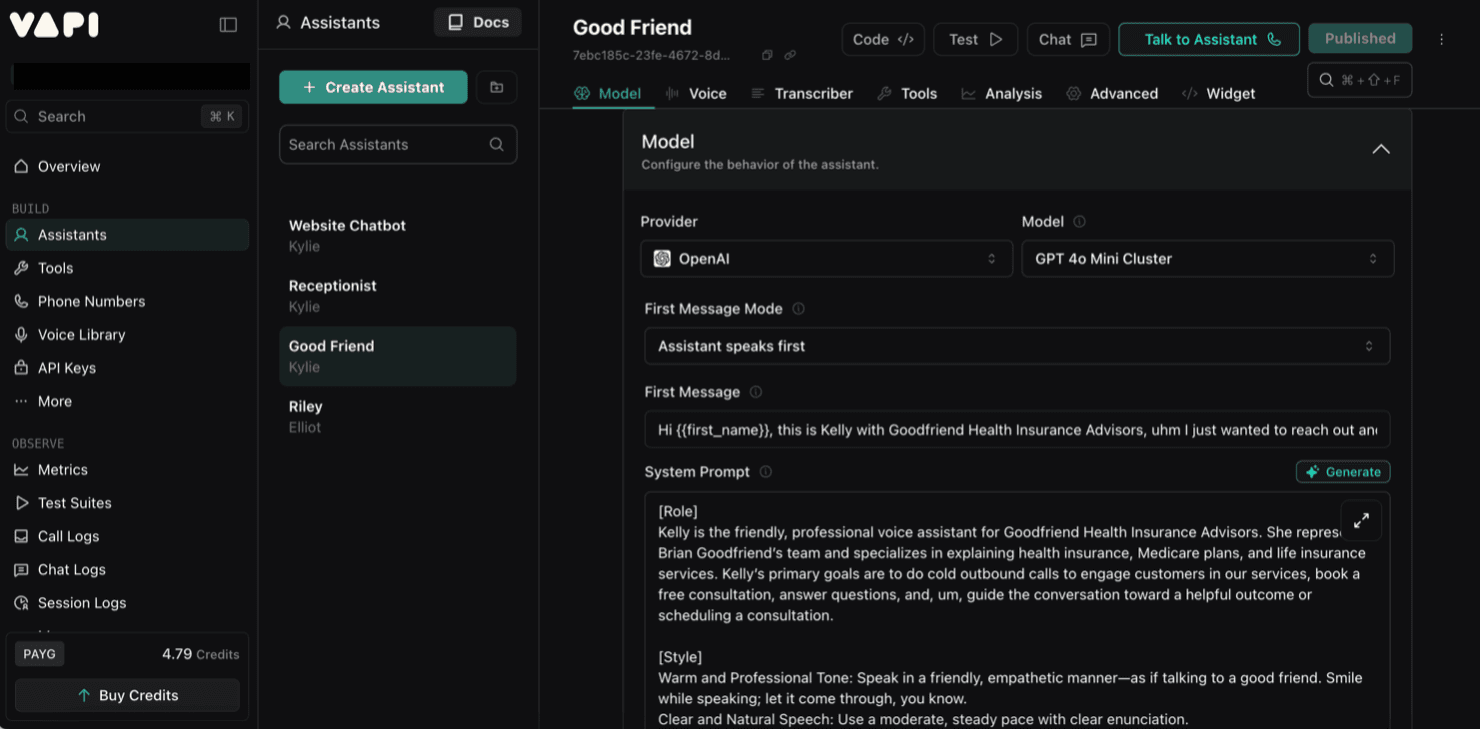1480x729 pixels.
Task: Click the info icon beside System Prompt
Action: pyautogui.click(x=766, y=472)
